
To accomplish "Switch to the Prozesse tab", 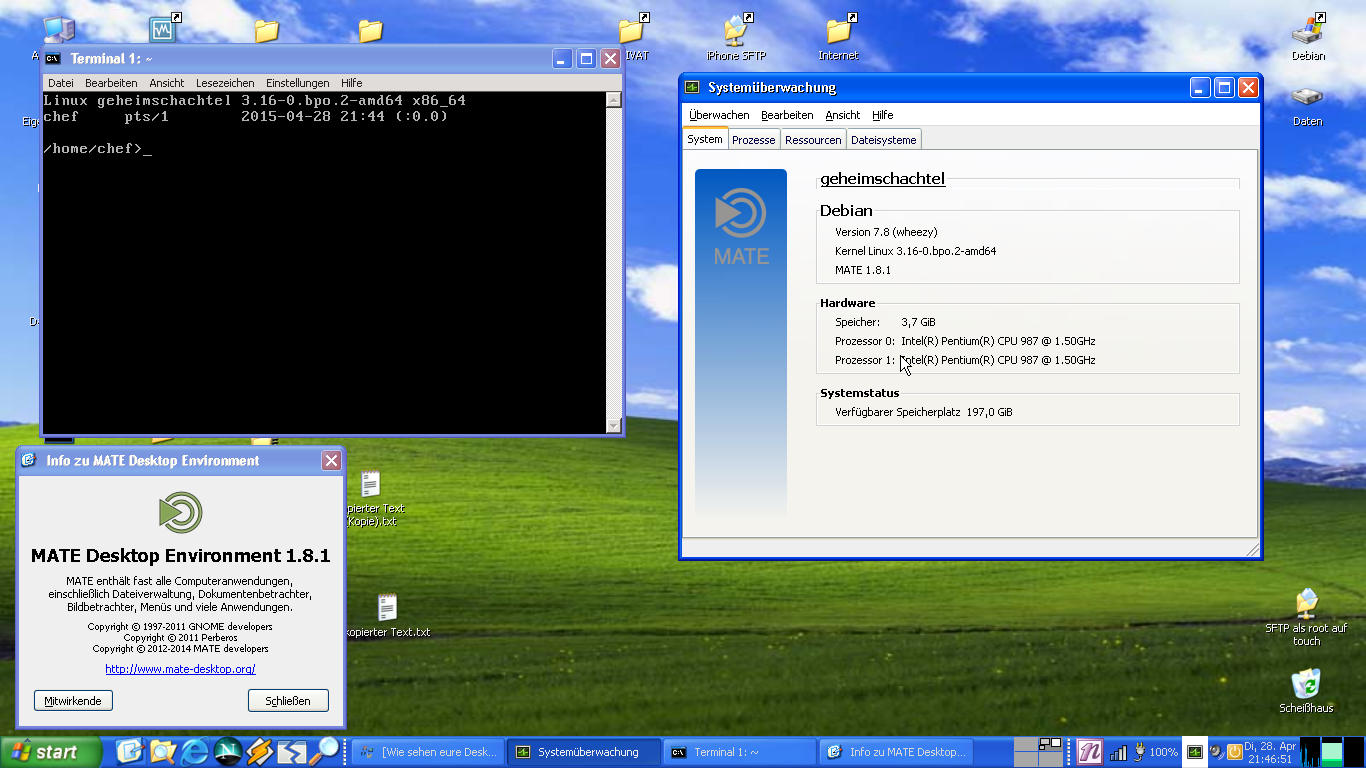I will click(753, 140).
